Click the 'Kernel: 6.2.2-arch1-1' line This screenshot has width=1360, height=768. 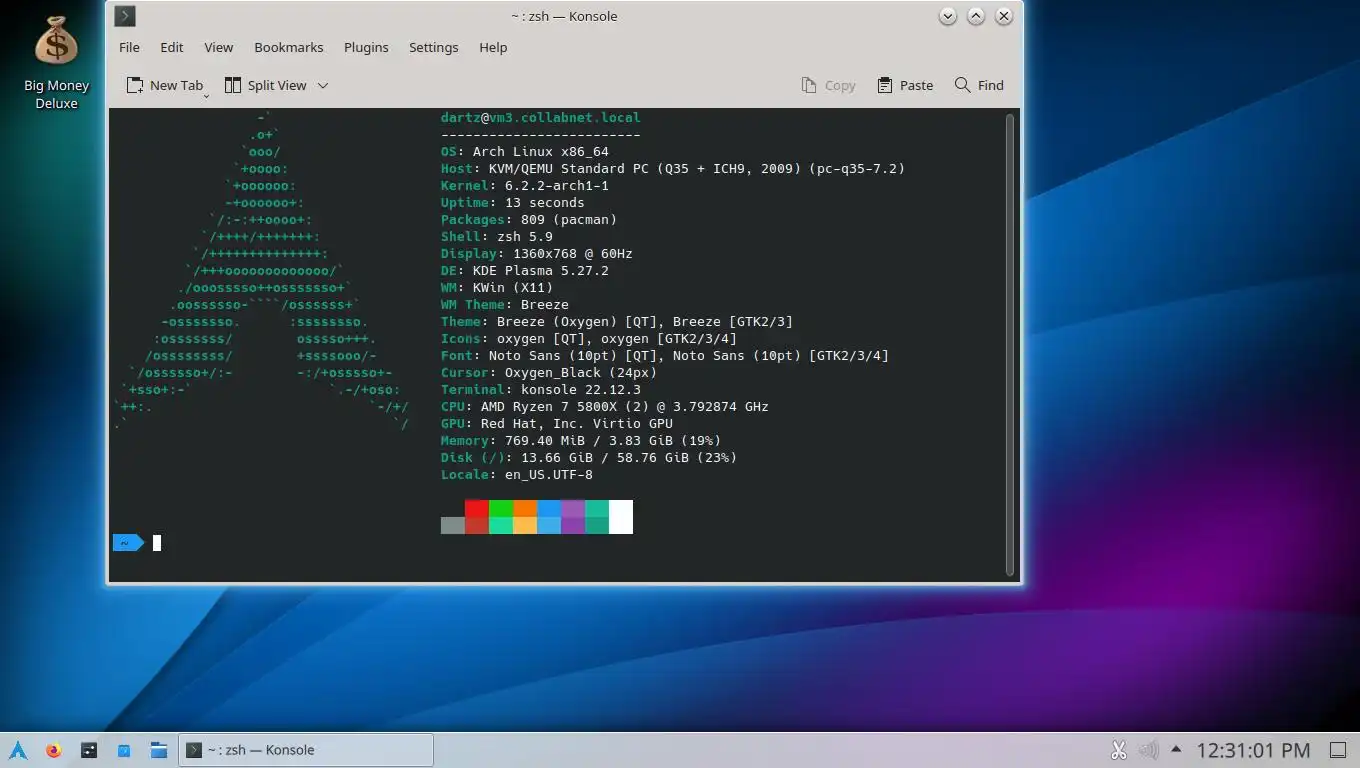[525, 185]
